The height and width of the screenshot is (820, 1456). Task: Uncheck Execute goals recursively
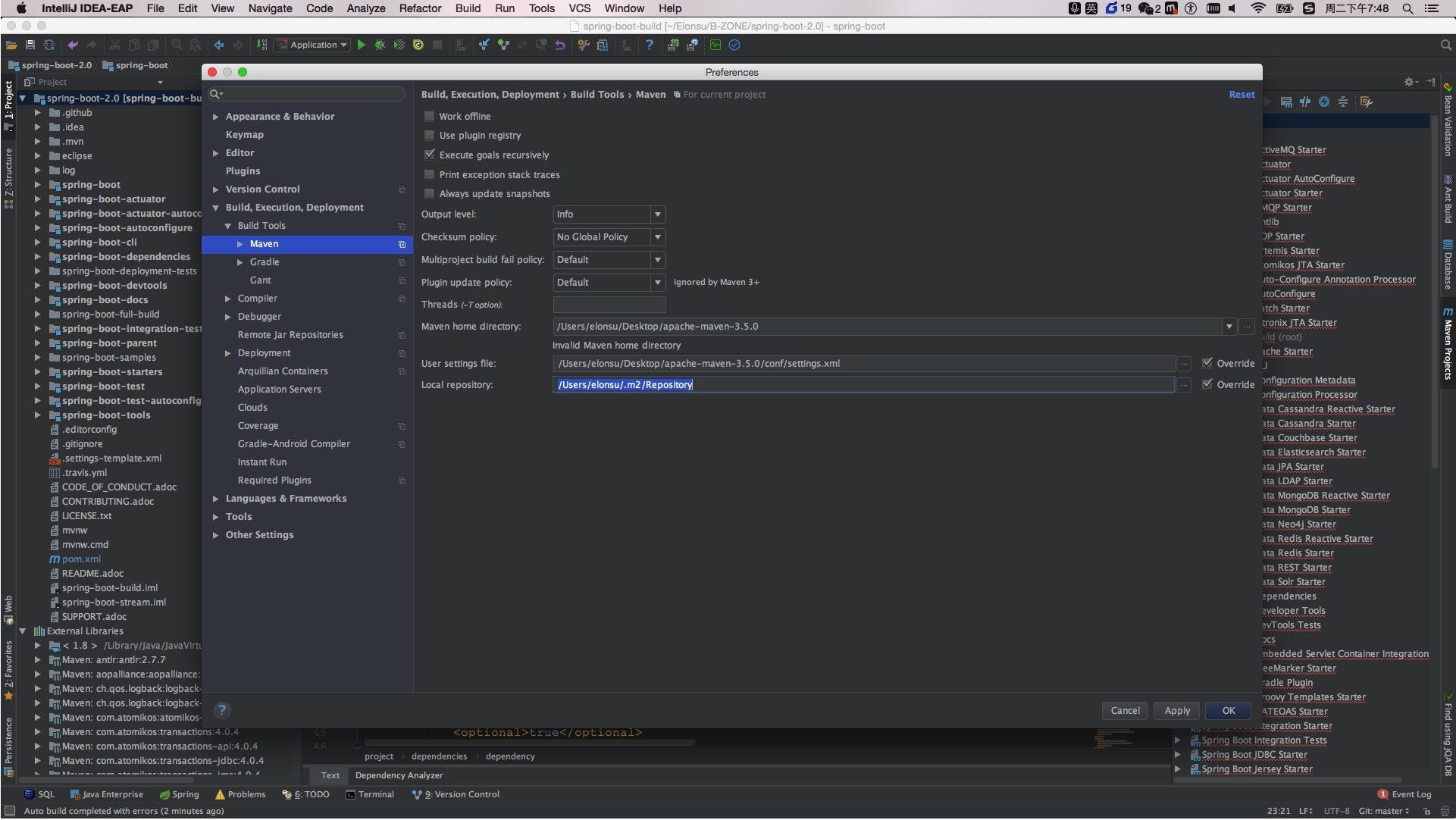pyautogui.click(x=430, y=155)
